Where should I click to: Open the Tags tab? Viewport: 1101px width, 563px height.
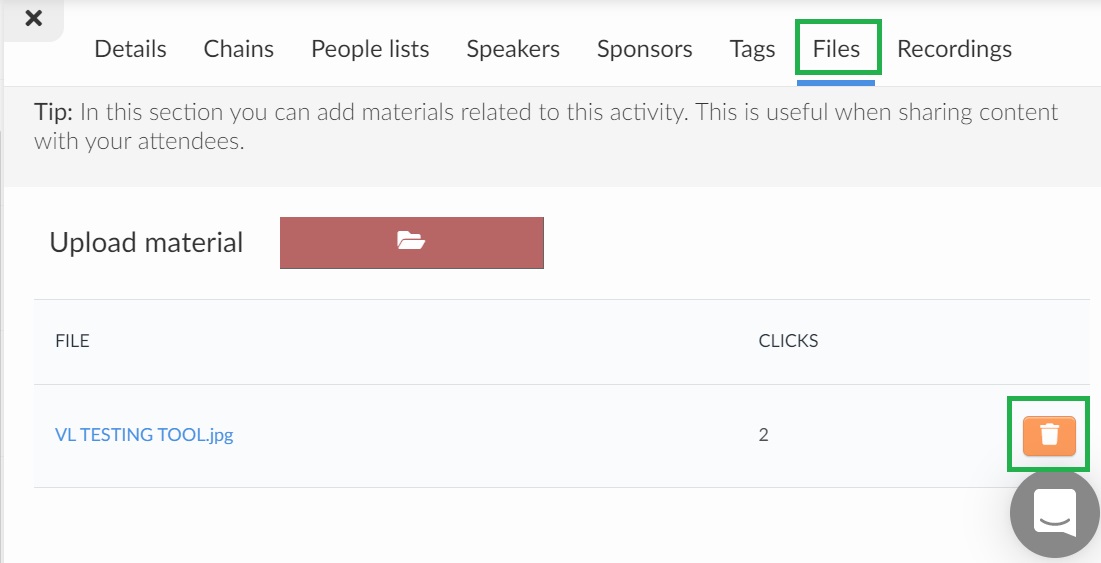tap(752, 49)
